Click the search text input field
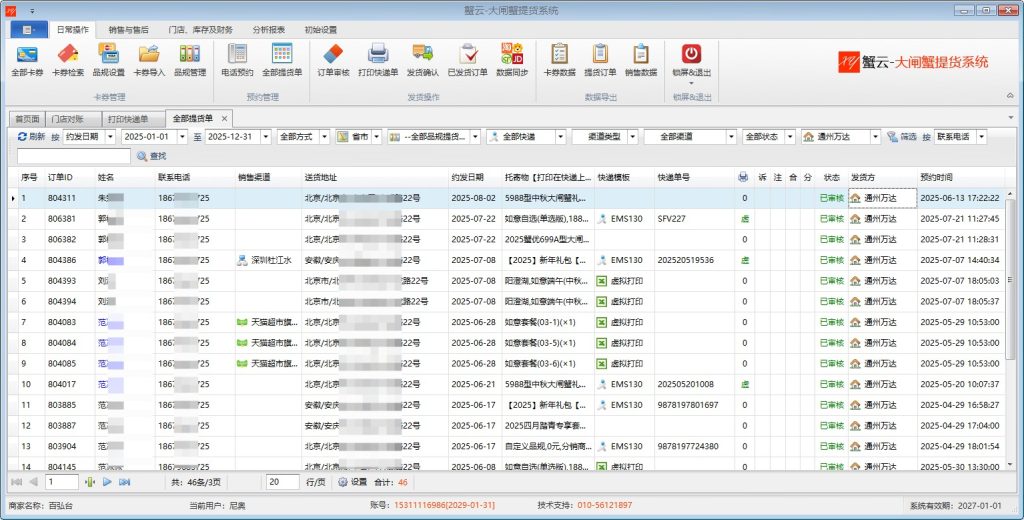This screenshot has width=1024, height=520. coord(74,156)
